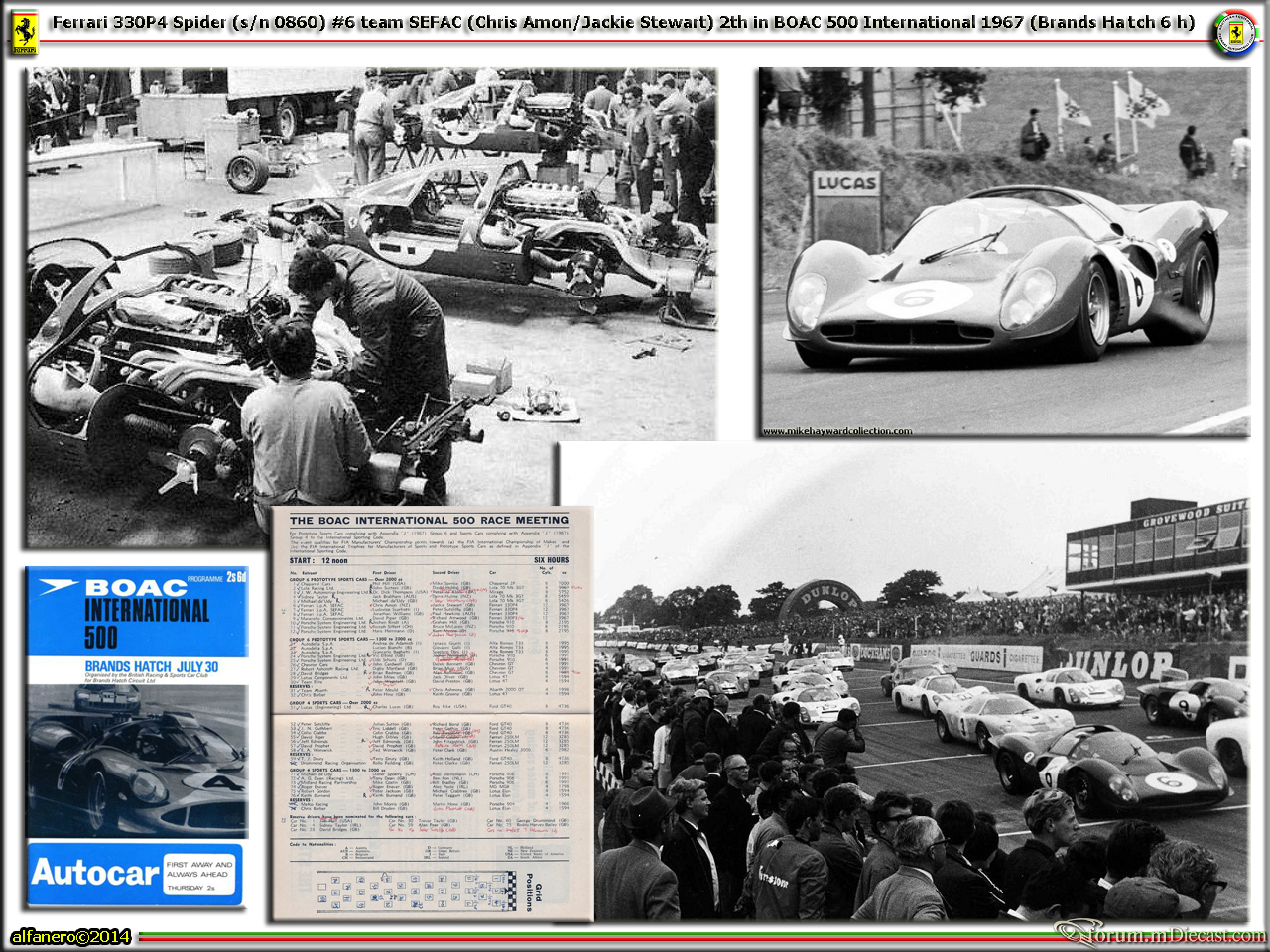Image resolution: width=1270 pixels, height=952 pixels.
Task: Select 'START: 12 noon' on the entry list
Action: click(317, 560)
